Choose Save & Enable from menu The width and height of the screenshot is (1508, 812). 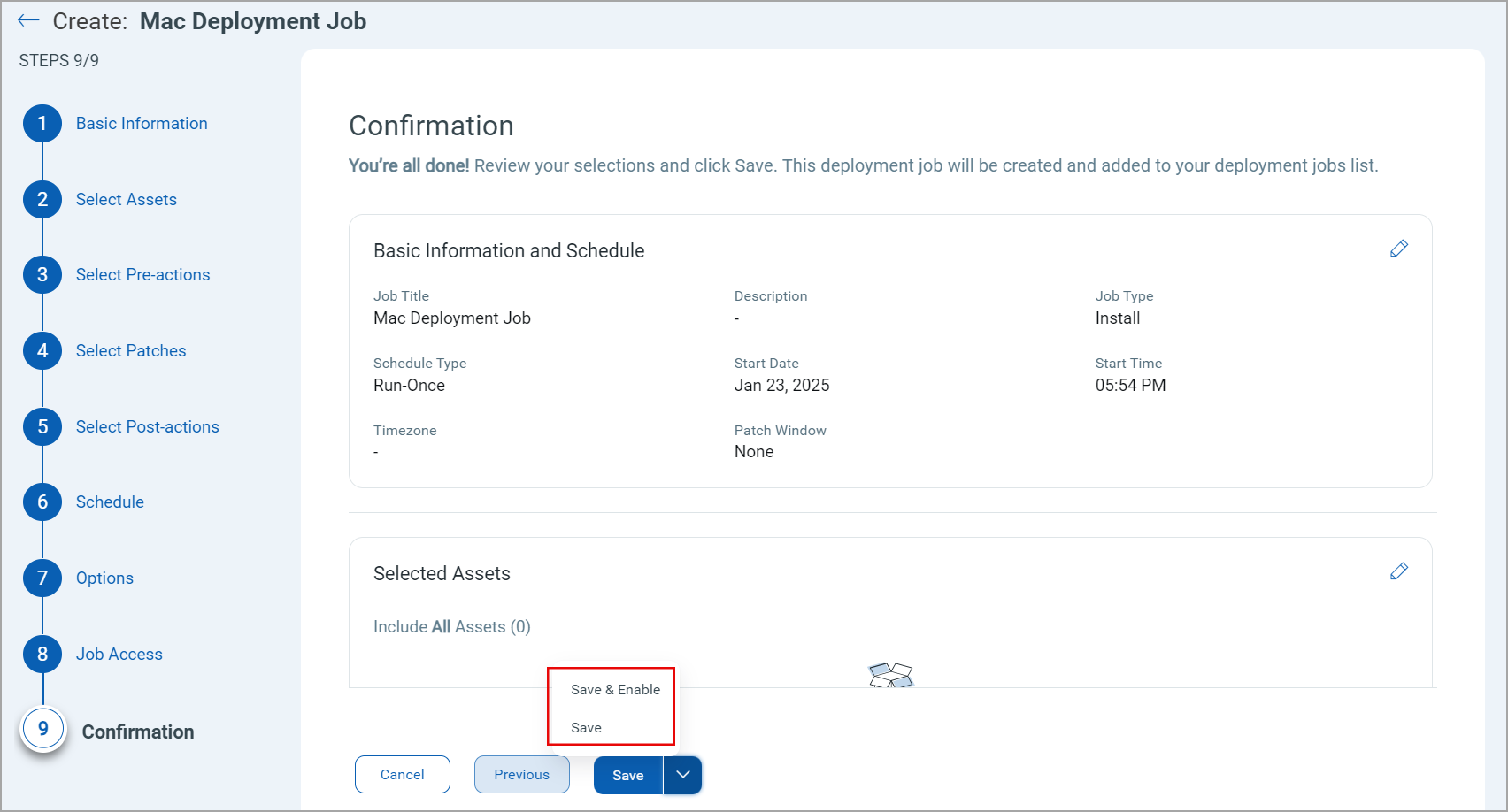tap(615, 690)
